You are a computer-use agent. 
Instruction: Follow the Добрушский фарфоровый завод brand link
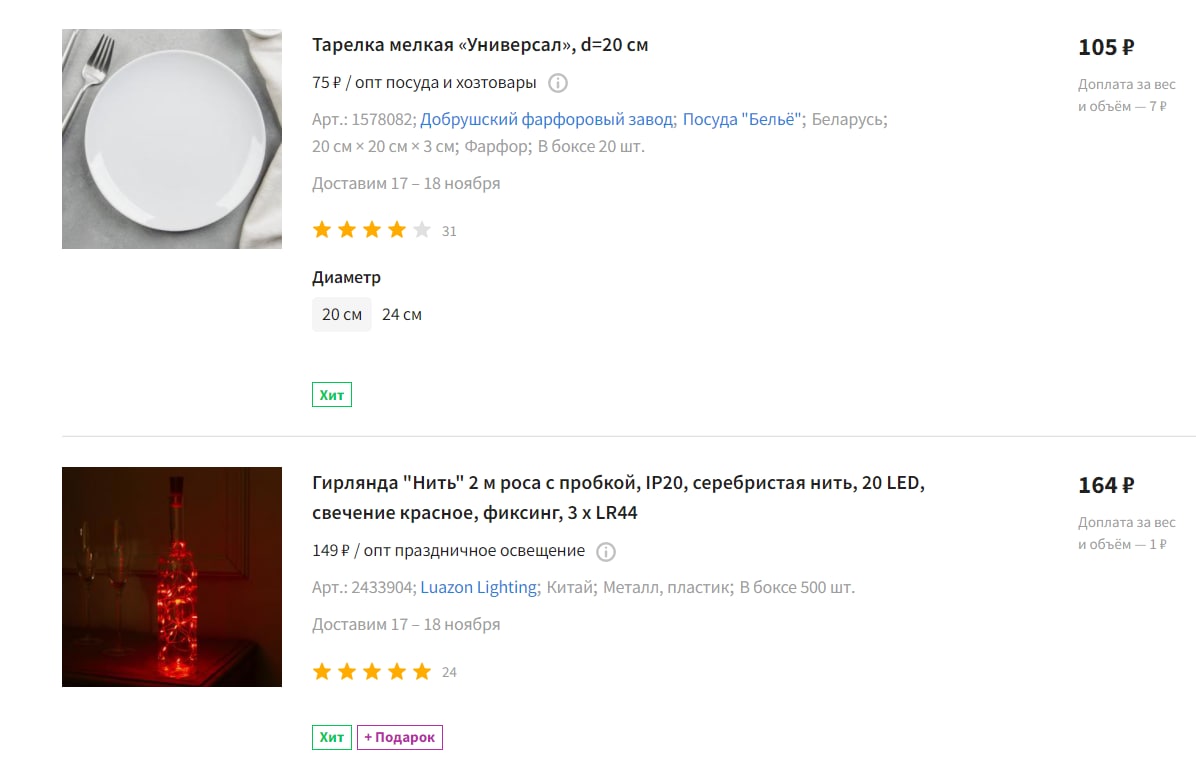pos(546,119)
